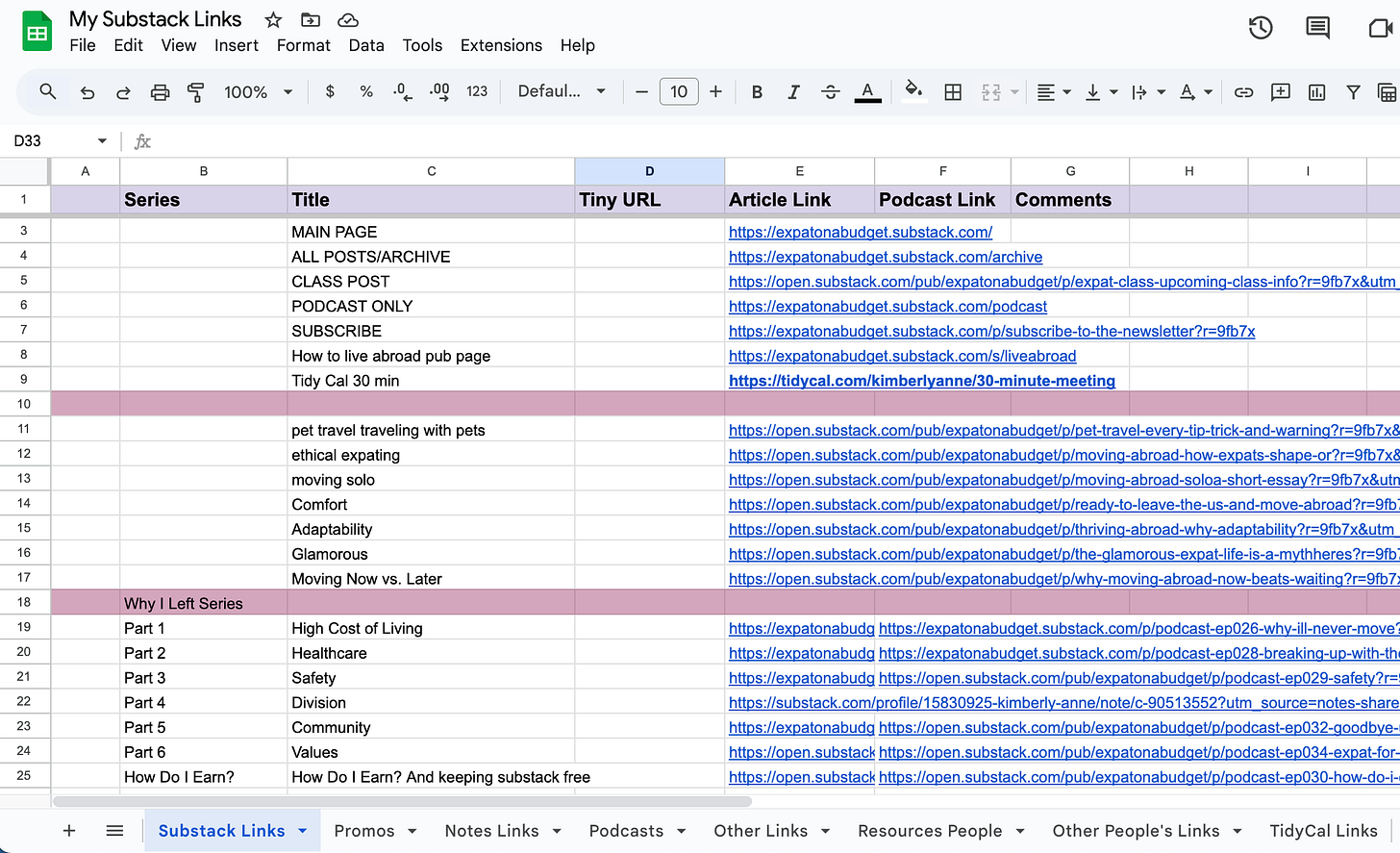Open the Data menu
This screenshot has width=1400, height=853.
pyautogui.click(x=366, y=45)
